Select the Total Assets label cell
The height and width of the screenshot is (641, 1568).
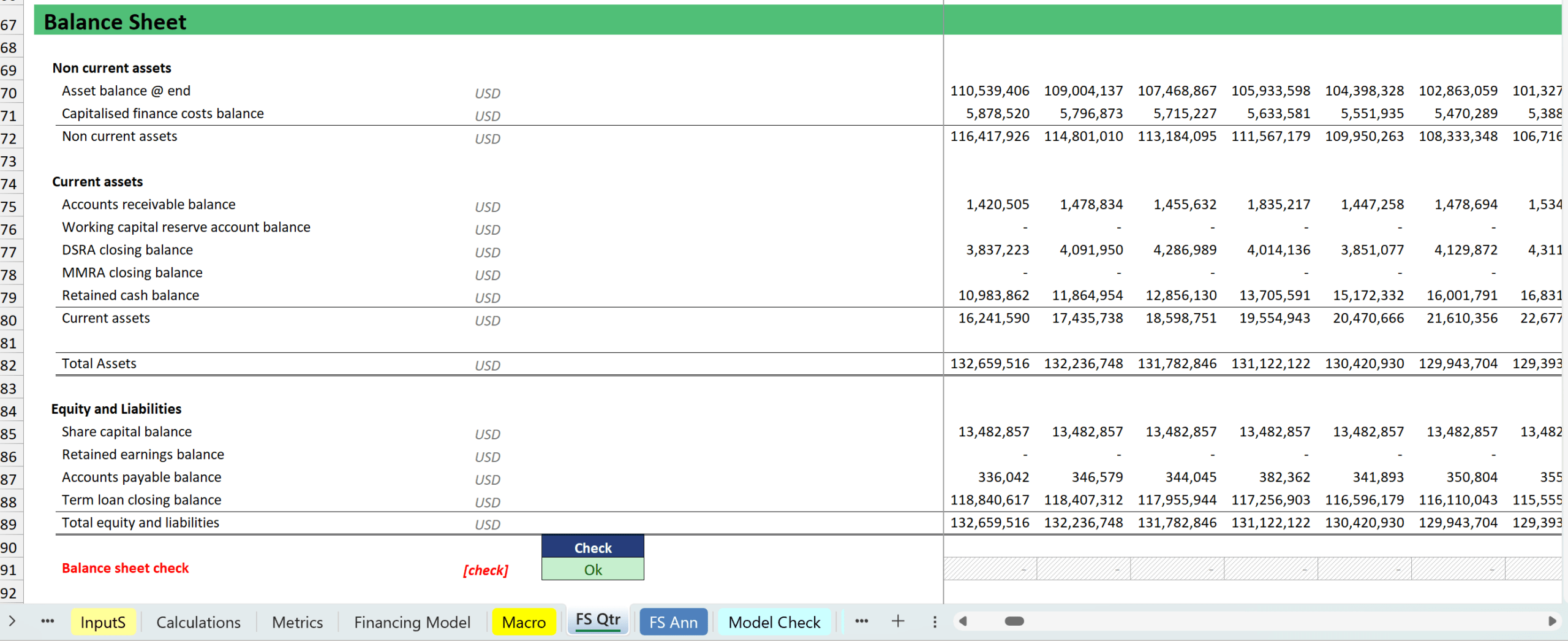(99, 363)
